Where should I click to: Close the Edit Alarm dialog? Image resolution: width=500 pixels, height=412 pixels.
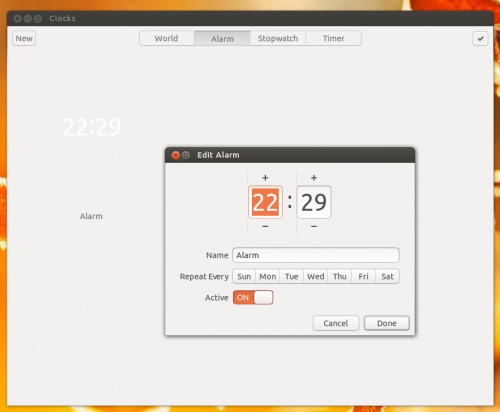click(x=175, y=155)
